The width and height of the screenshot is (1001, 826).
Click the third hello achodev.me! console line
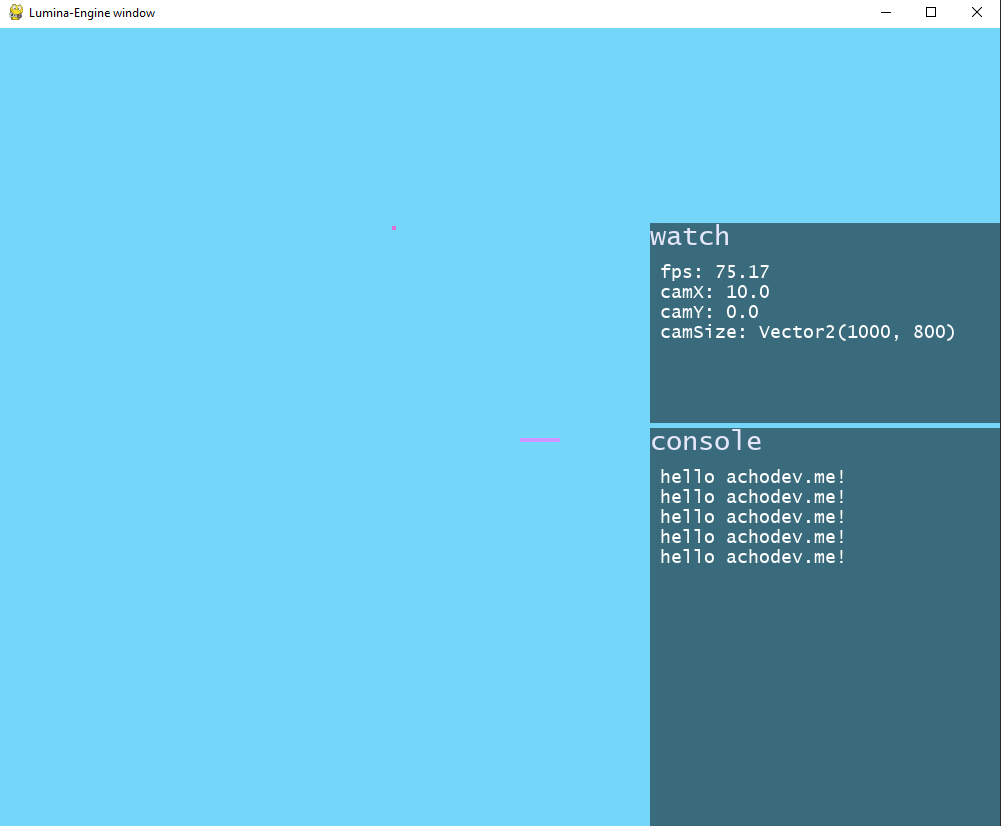753,517
